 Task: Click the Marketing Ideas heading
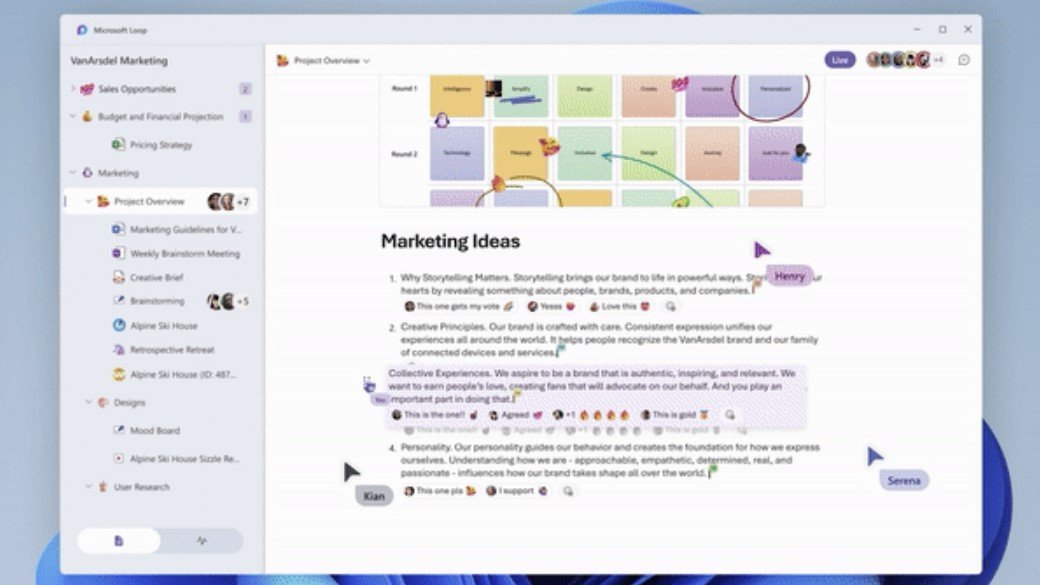[450, 241]
